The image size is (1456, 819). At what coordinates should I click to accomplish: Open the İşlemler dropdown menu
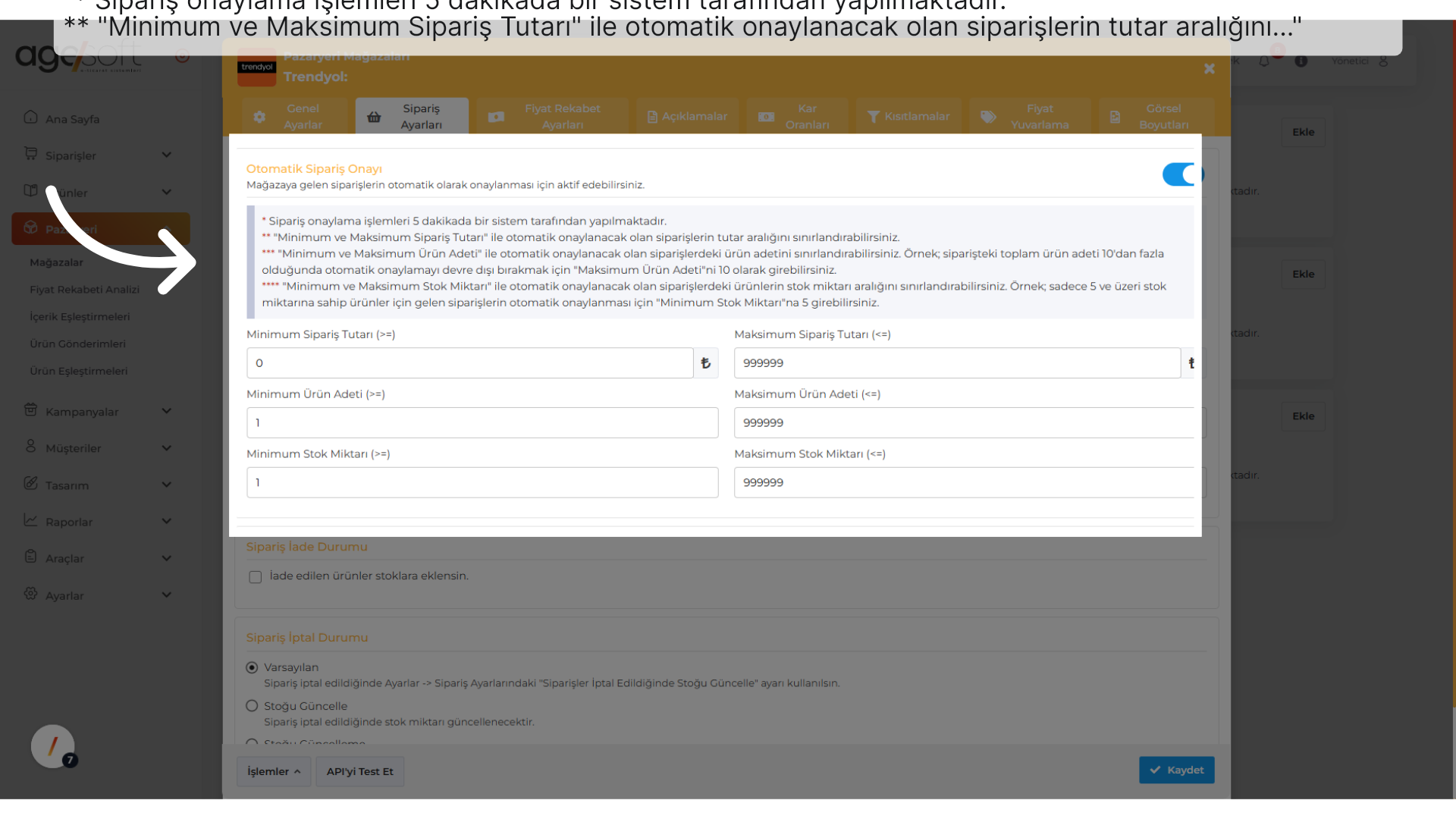(274, 771)
